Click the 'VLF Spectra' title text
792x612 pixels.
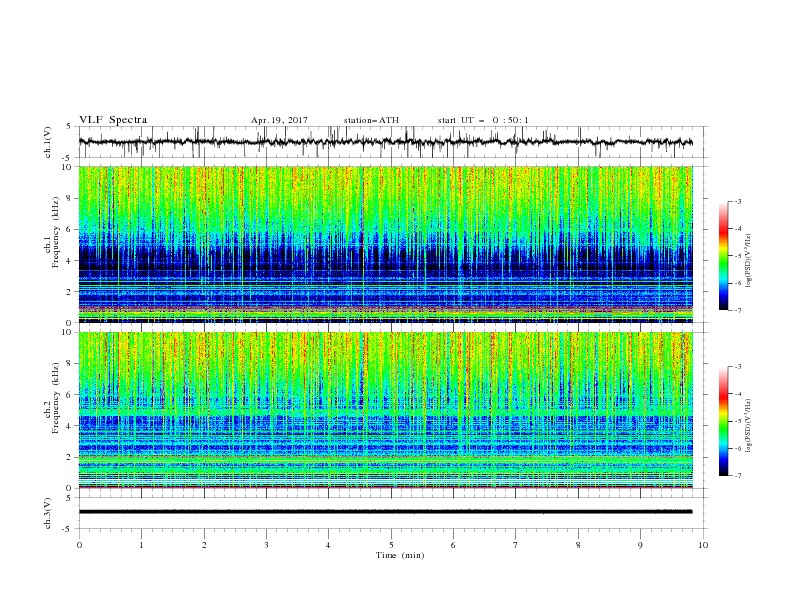click(113, 120)
